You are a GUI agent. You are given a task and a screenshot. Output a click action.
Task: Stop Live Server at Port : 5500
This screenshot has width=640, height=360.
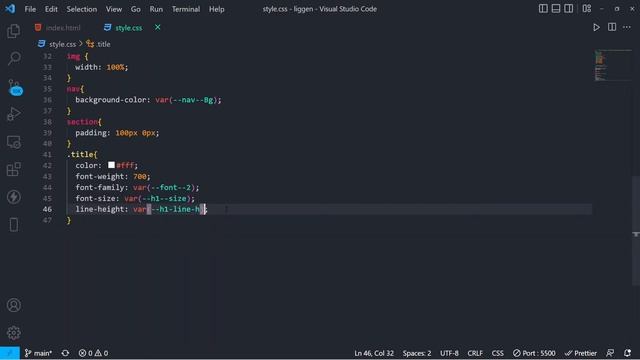(534, 353)
